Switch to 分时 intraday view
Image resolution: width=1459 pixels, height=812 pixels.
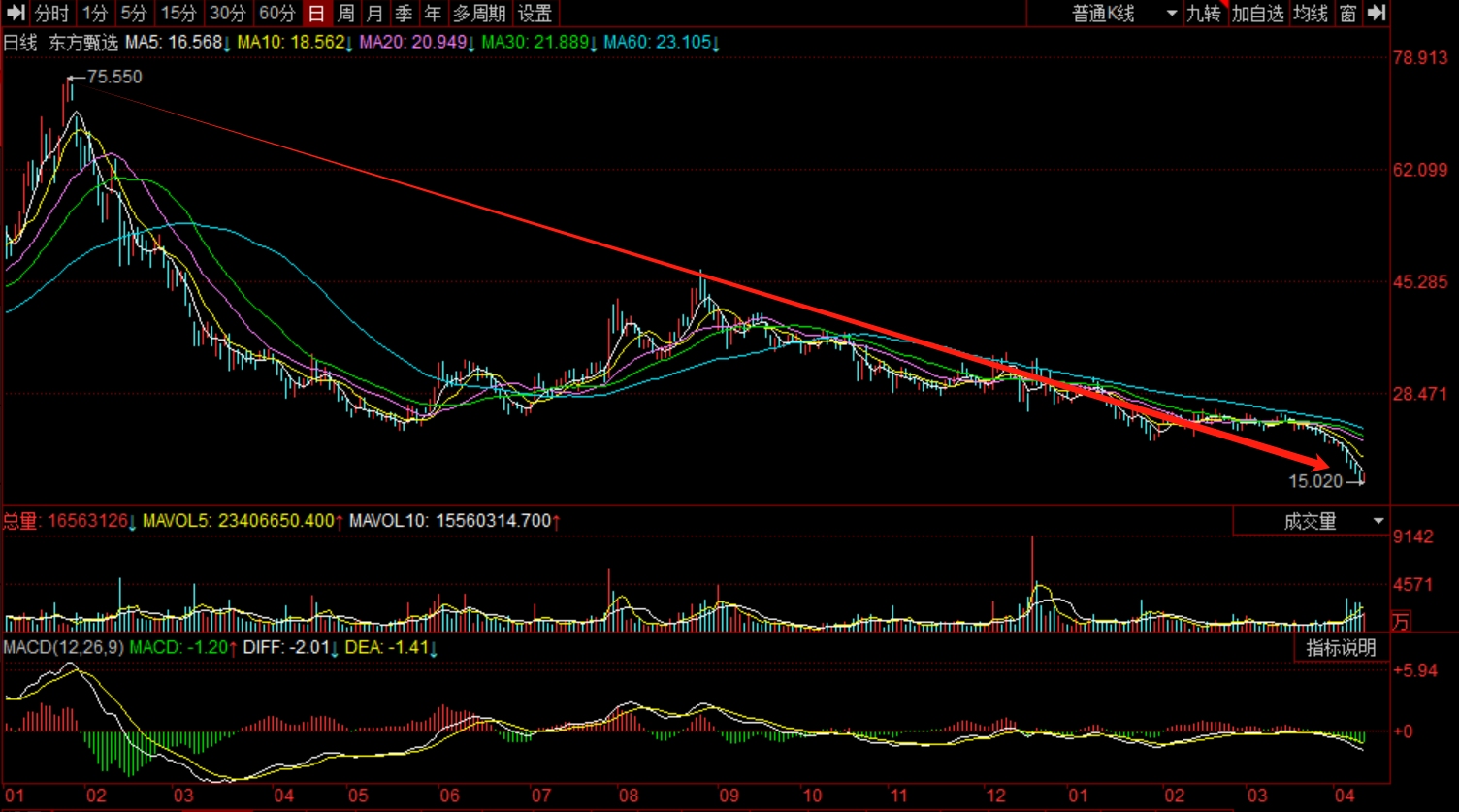[52, 14]
